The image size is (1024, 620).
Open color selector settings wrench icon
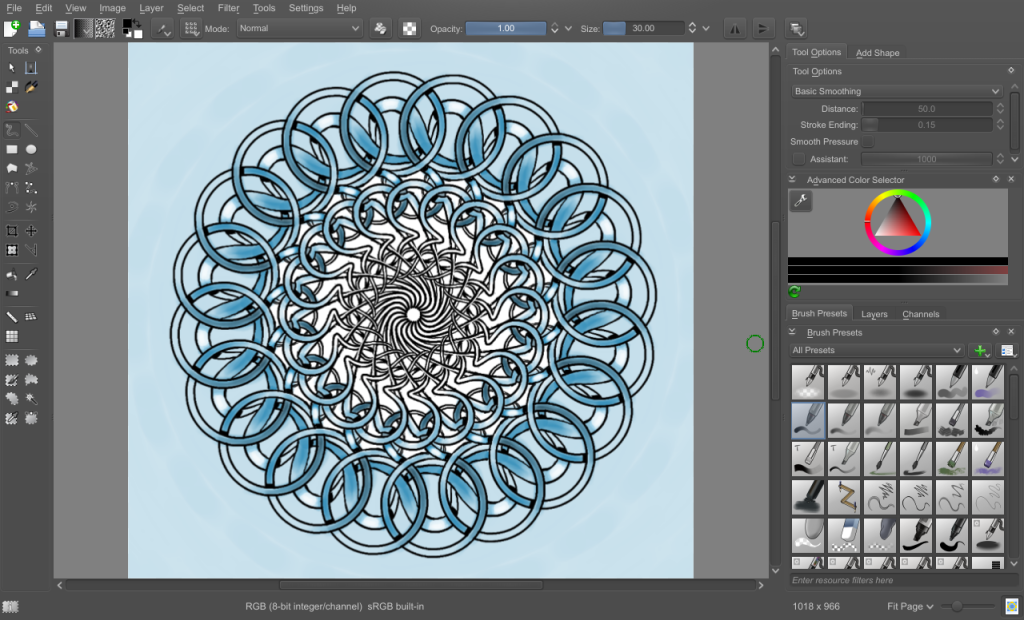pos(800,201)
